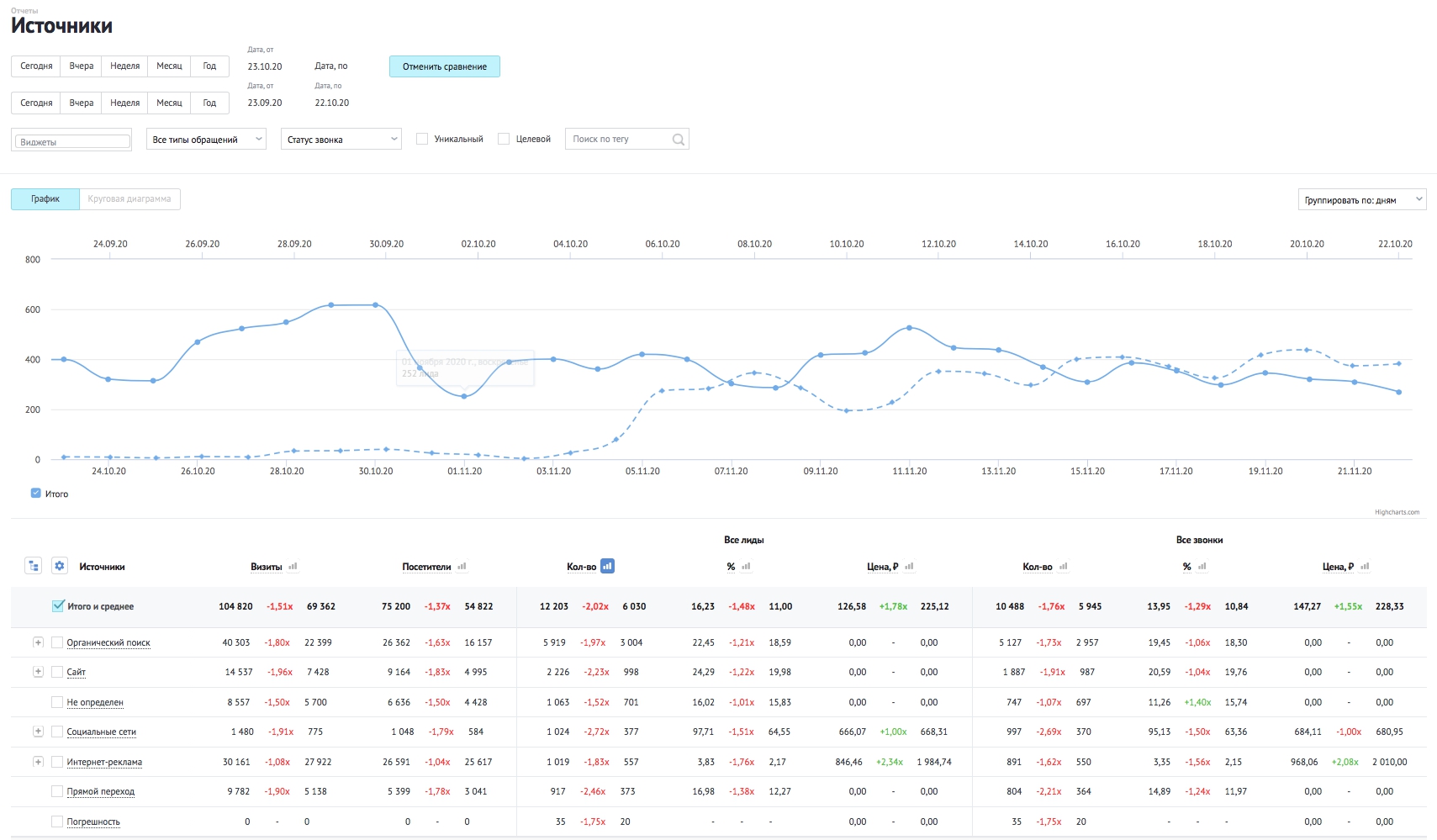Click the Источники column header
The width and height of the screenshot is (1437, 840).
click(x=102, y=567)
